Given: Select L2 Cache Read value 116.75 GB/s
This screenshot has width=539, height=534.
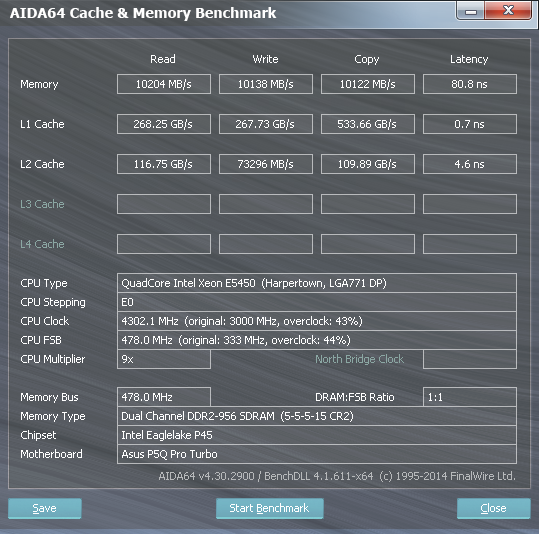Looking at the screenshot, I should [164, 164].
